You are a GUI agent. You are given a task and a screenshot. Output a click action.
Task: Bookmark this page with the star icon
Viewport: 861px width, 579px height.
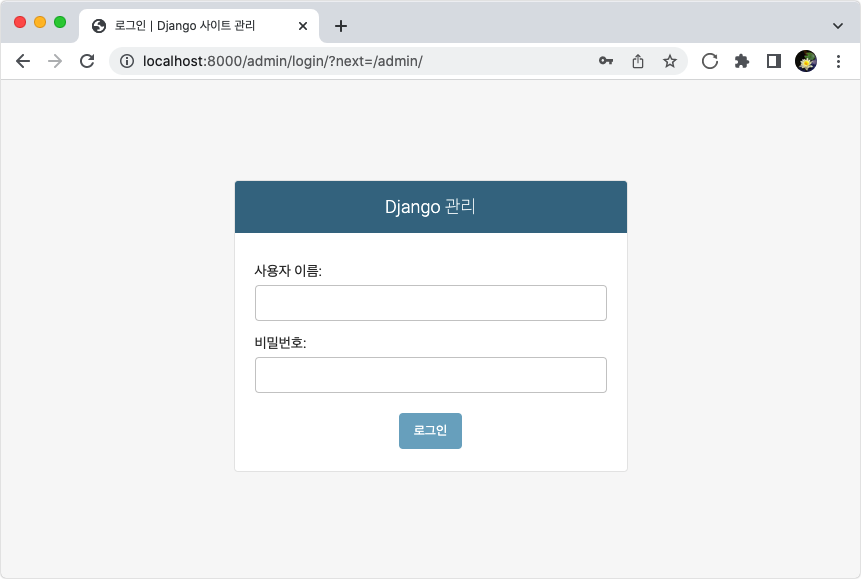669,61
